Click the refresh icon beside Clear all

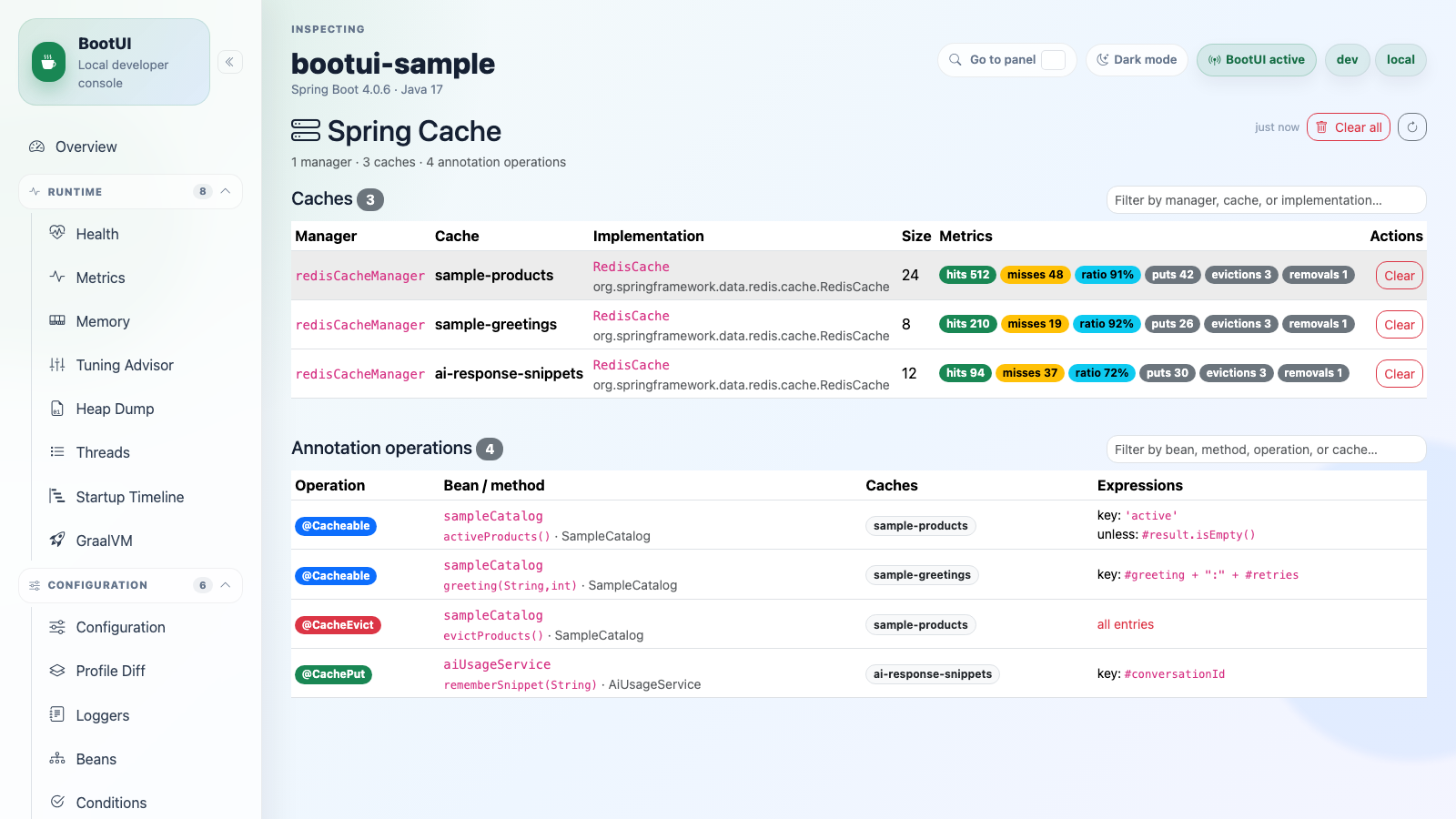point(1412,127)
